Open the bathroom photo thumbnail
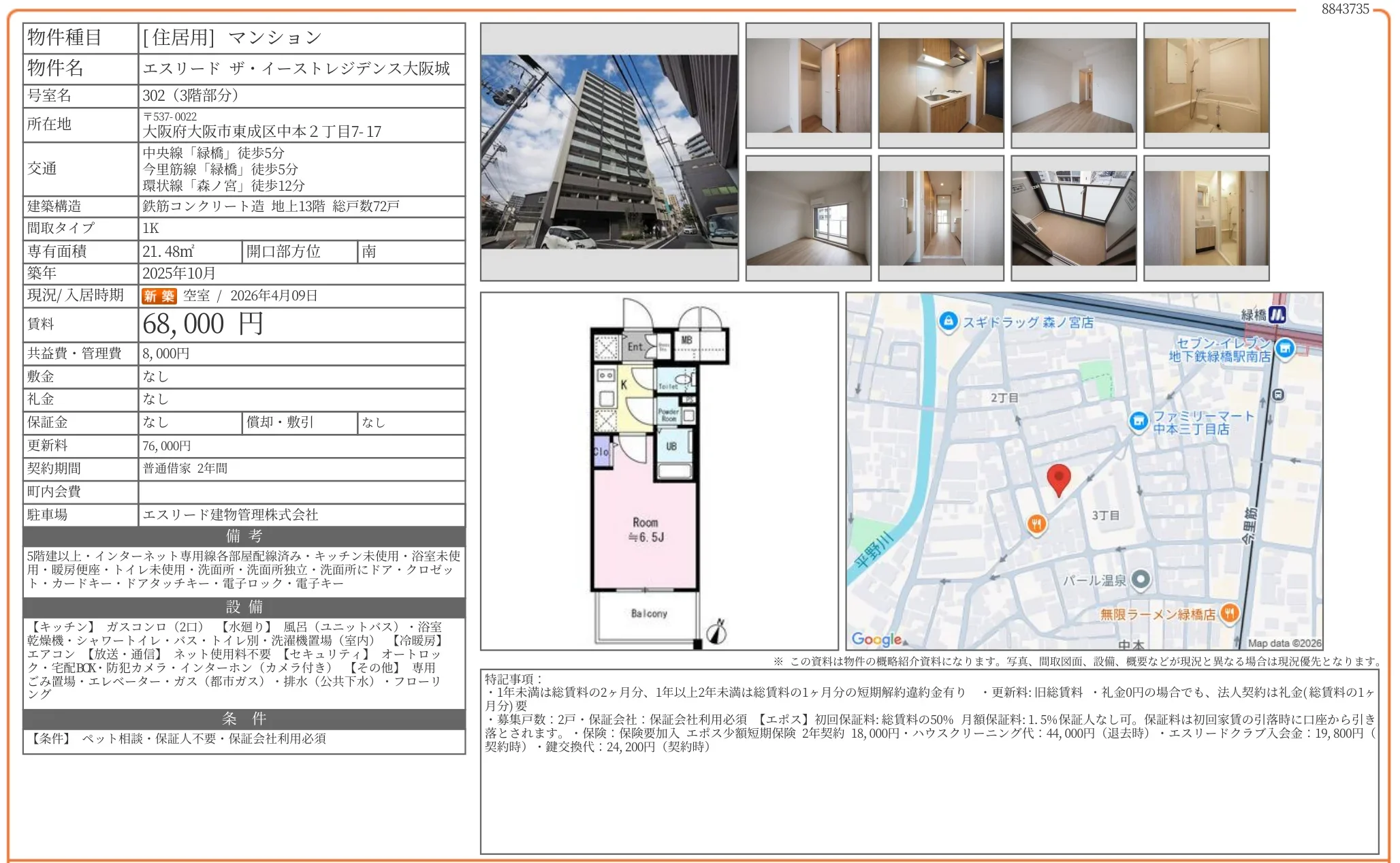Image resolution: width=1400 pixels, height=863 pixels. tap(1206, 86)
